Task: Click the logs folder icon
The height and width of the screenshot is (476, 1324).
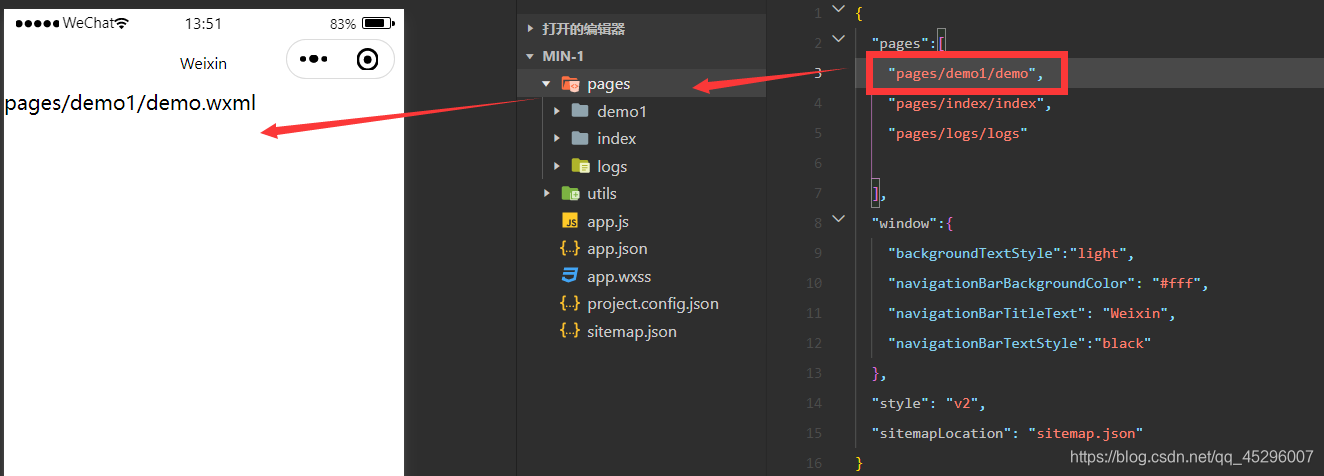Action: click(x=580, y=166)
